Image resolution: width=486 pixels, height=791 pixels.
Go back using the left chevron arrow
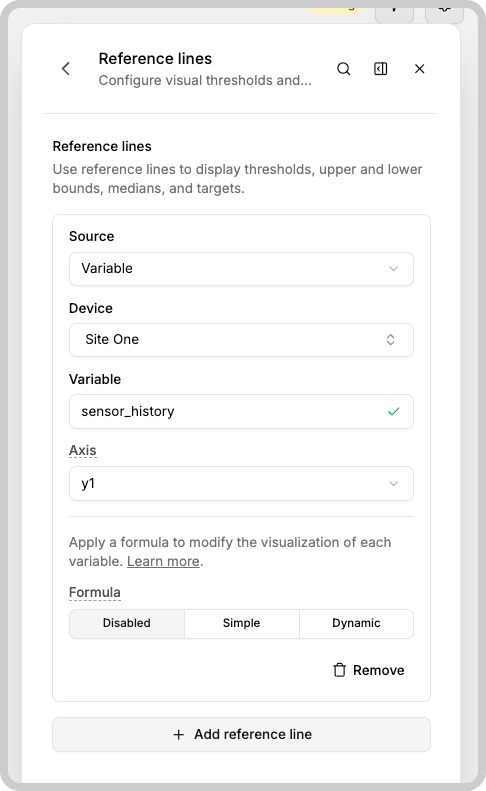(x=66, y=69)
